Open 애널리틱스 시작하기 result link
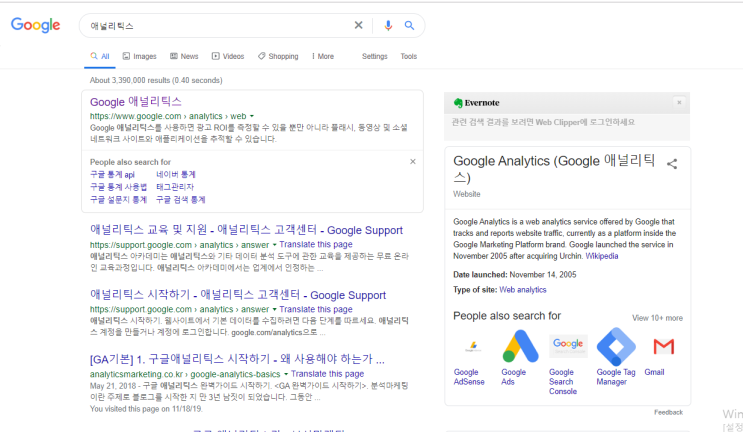Screen dimensions: 743x432 pos(238,295)
